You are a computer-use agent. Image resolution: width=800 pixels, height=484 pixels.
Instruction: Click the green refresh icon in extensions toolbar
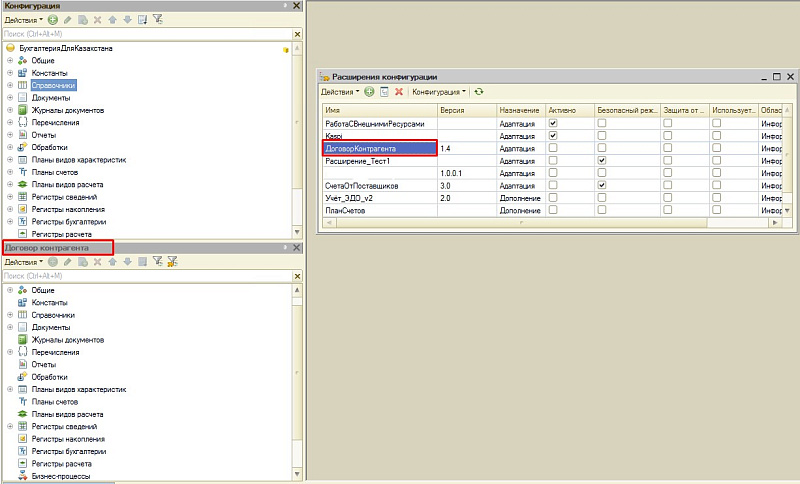[x=479, y=91]
